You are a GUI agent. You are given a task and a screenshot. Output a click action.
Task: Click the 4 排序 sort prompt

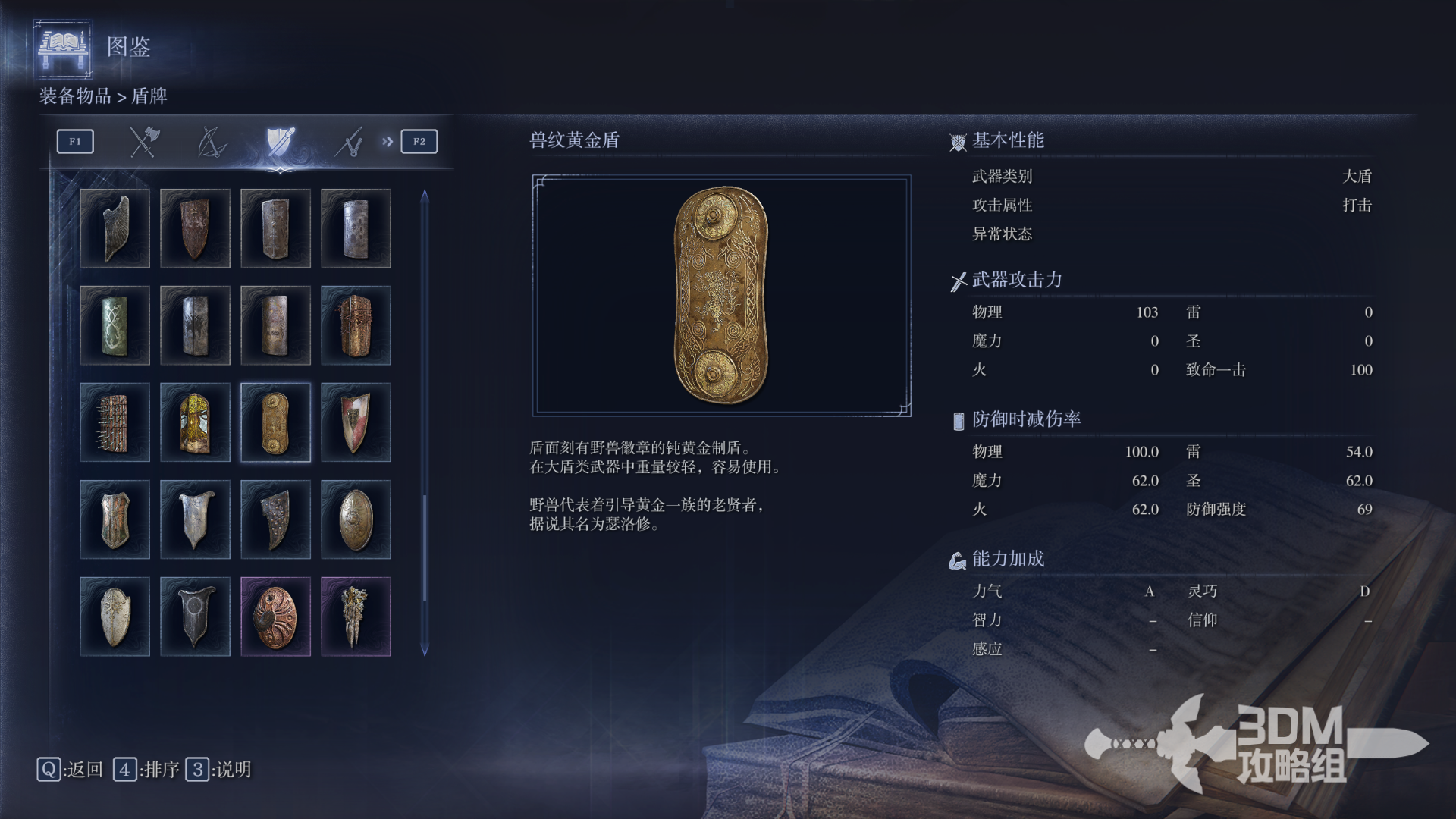[146, 770]
